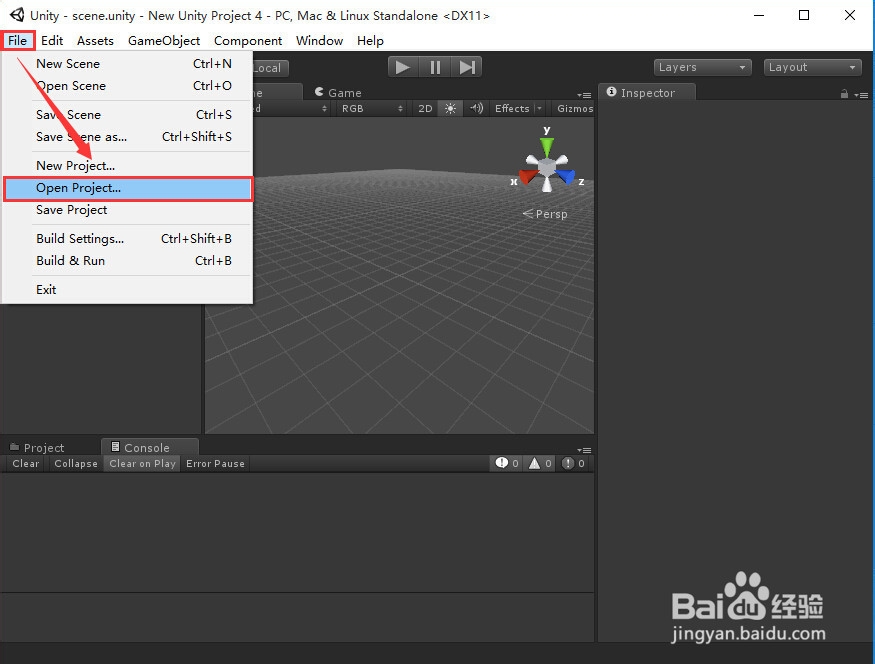This screenshot has width=875, height=664.
Task: Choose Exit from File menu
Action: 128,290
